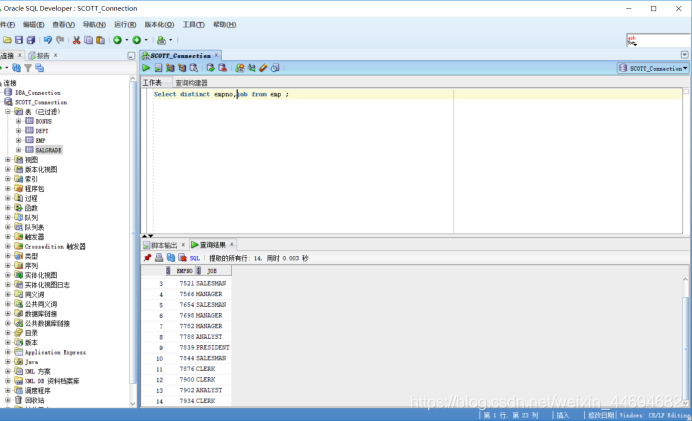Open a new SQL worksheet icon
Screen dimensions: 692x421
[x=161, y=40]
